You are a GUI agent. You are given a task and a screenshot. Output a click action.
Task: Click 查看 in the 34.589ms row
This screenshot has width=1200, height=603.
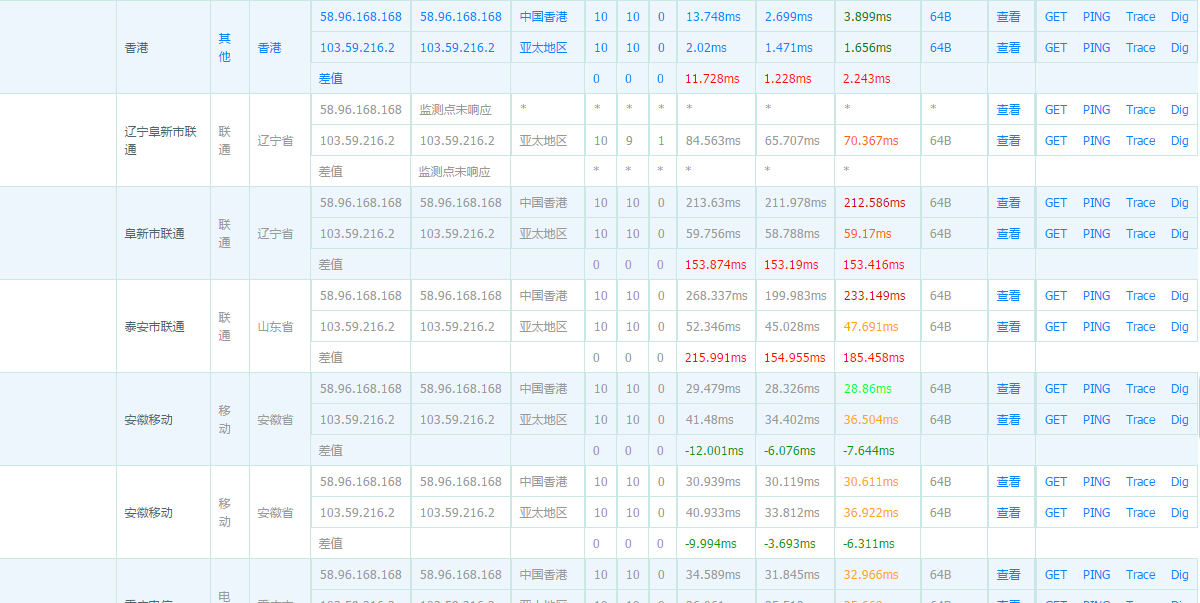click(x=1009, y=575)
